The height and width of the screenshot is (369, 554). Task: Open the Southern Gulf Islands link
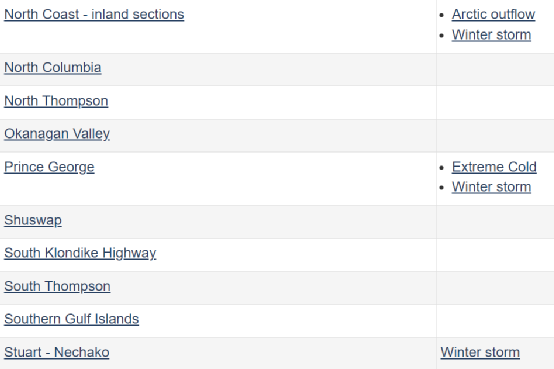[71, 319]
